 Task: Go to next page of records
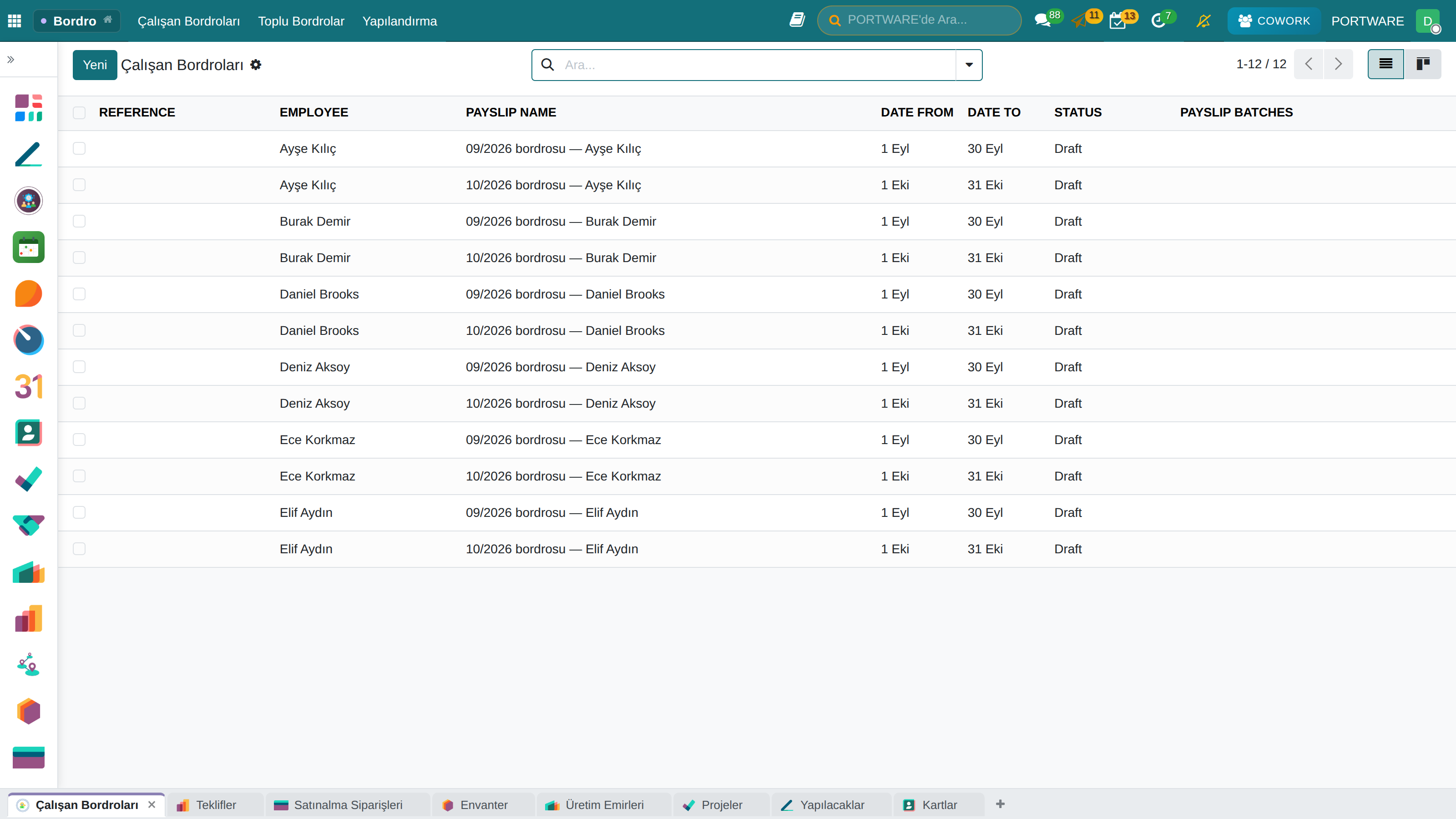pyautogui.click(x=1338, y=64)
